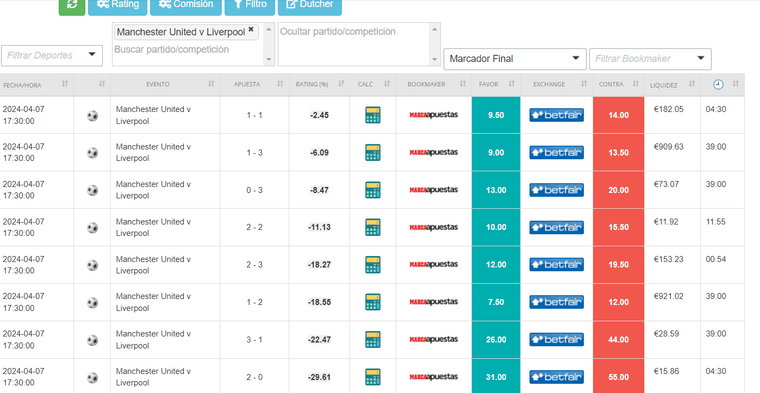Sort by the LIQUIDEZ column header

pos(672,85)
